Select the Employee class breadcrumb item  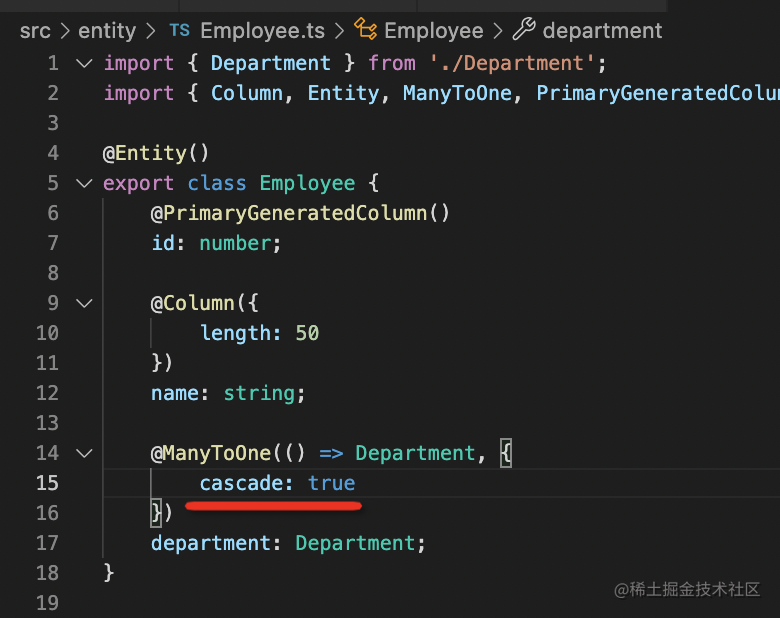[x=433, y=31]
